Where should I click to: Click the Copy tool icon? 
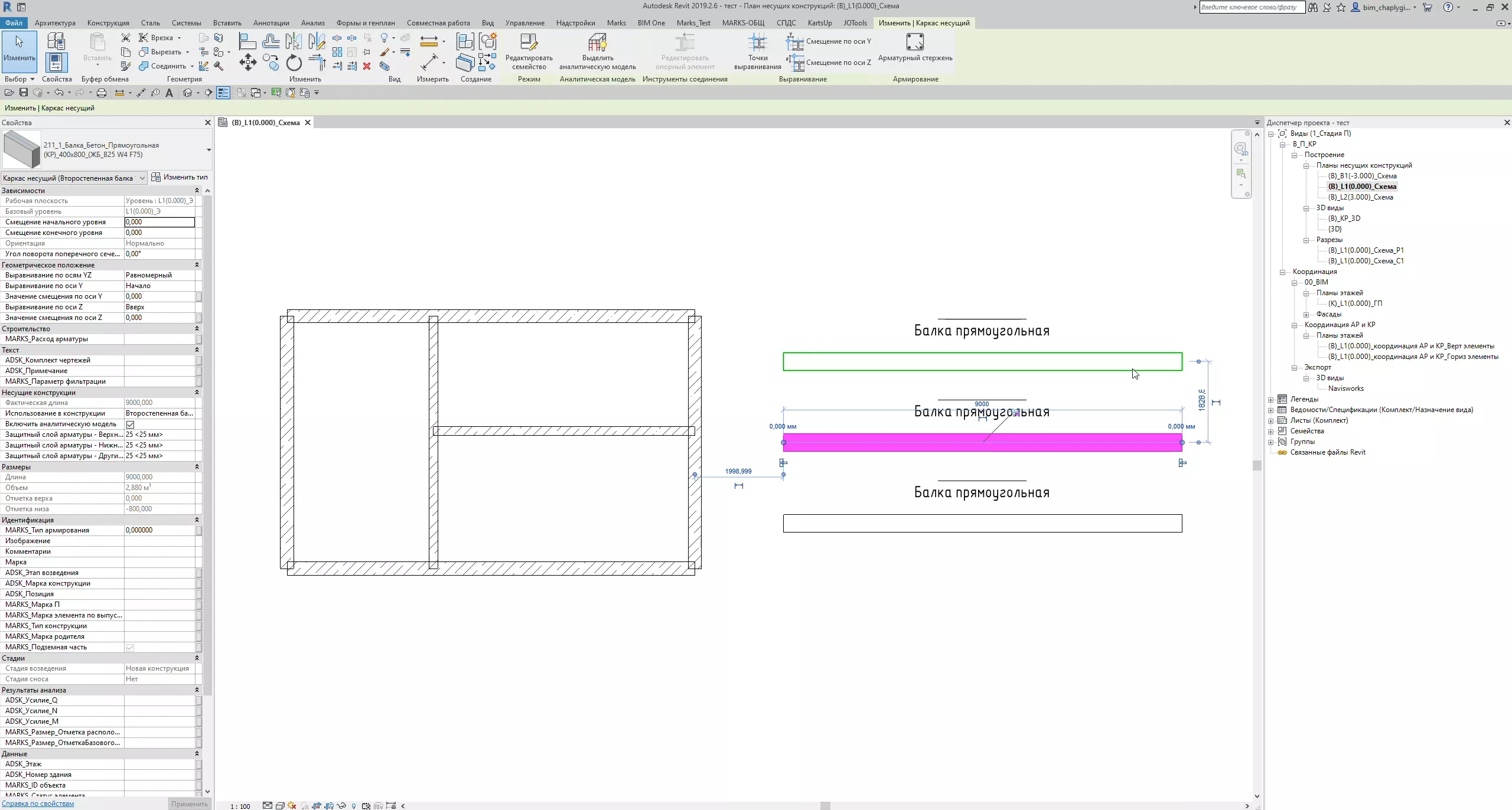pyautogui.click(x=271, y=63)
